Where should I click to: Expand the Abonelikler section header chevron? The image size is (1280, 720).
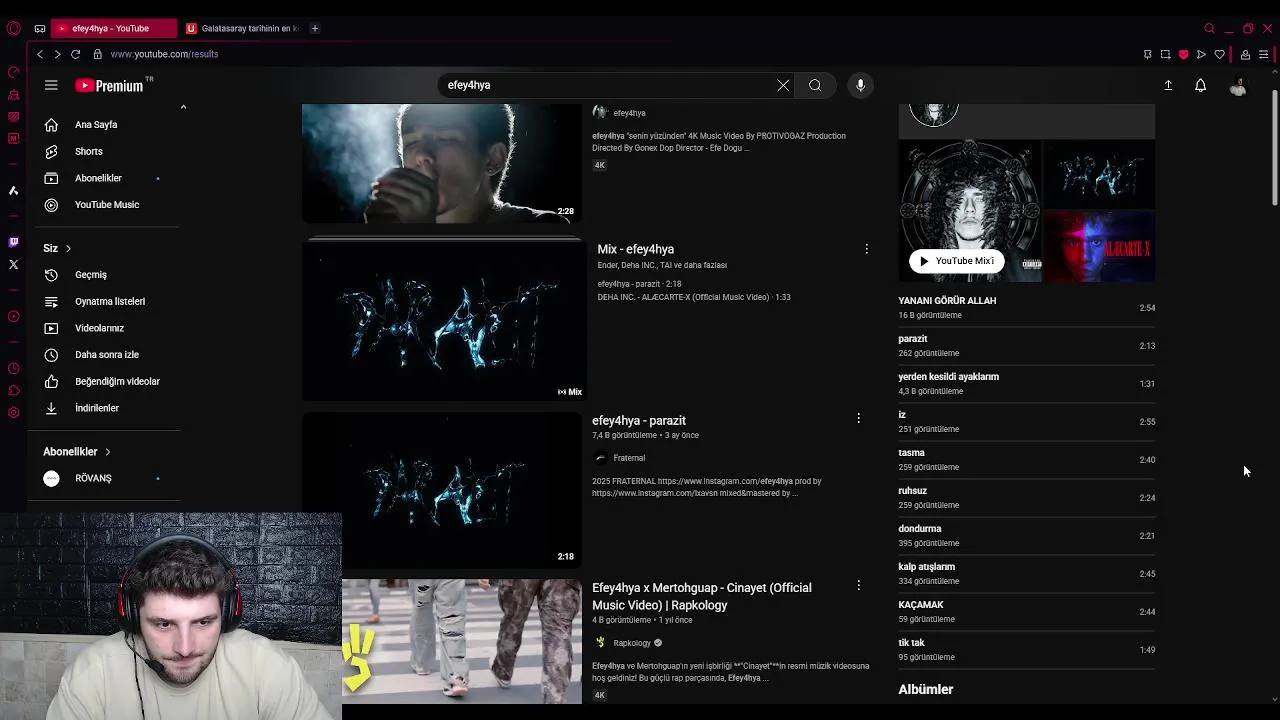click(x=107, y=452)
